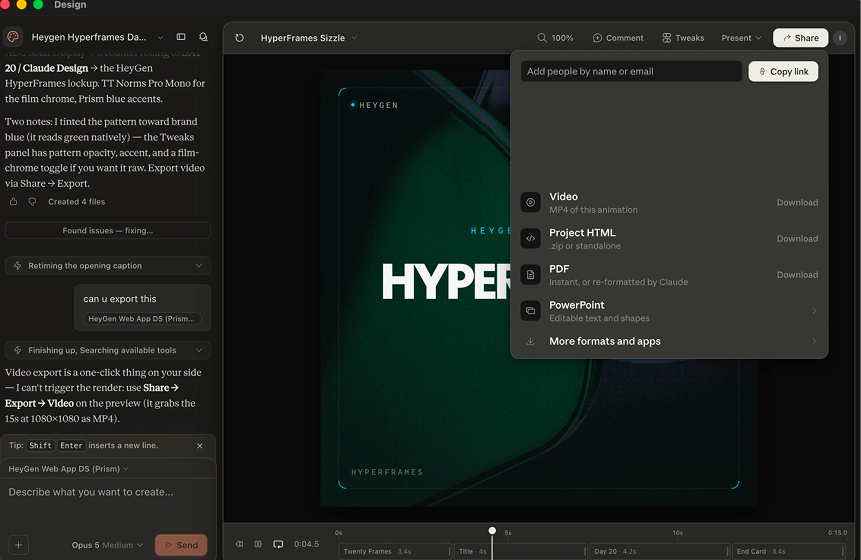Image resolution: width=861 pixels, height=560 pixels.
Task: Click the Created 4 files text
Action: coord(76,201)
